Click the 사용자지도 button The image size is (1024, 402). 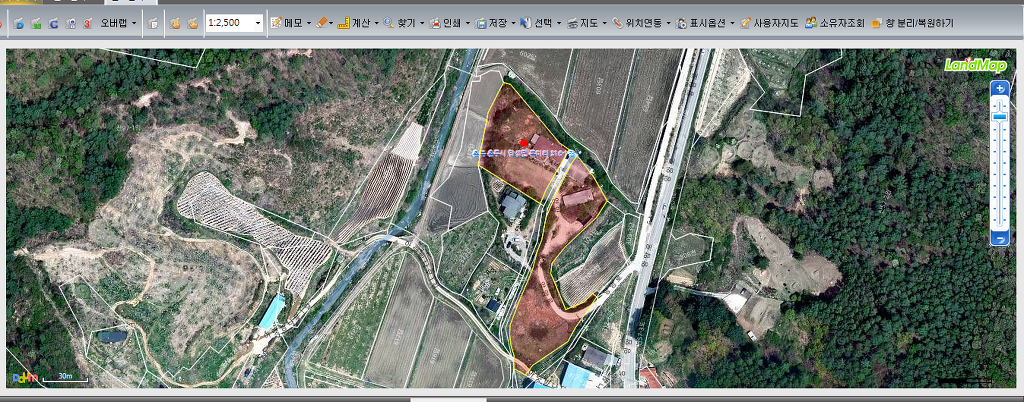tap(769, 22)
